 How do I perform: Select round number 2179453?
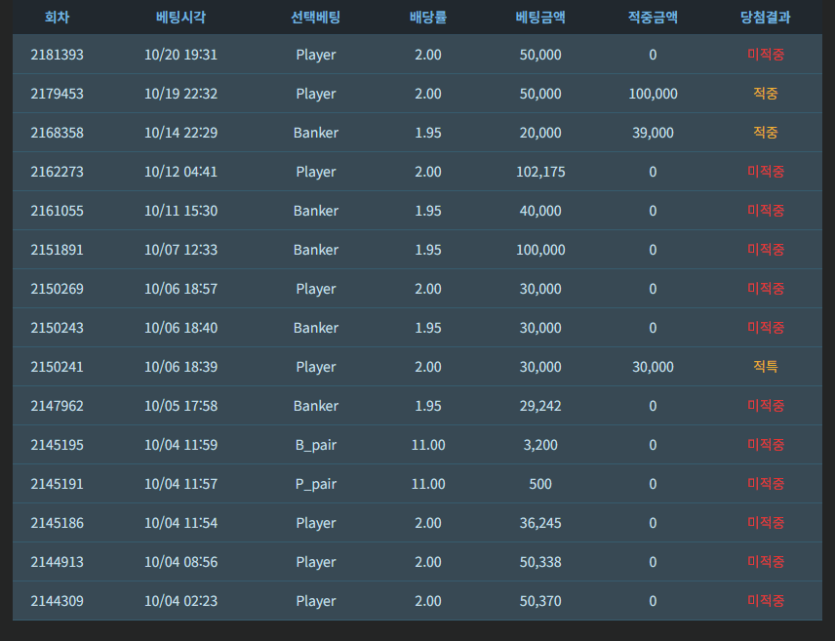[x=57, y=94]
